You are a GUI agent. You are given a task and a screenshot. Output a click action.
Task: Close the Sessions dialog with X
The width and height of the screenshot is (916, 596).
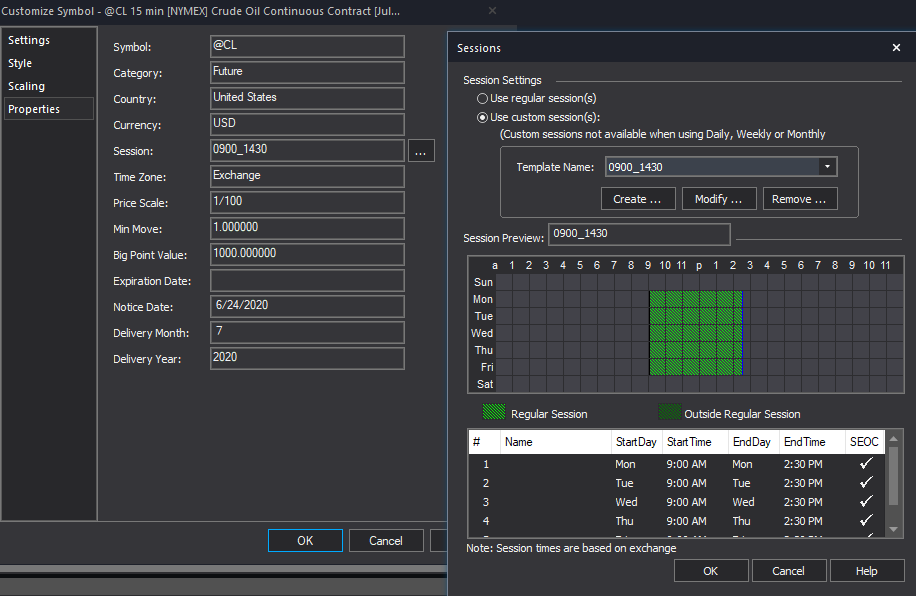895,47
